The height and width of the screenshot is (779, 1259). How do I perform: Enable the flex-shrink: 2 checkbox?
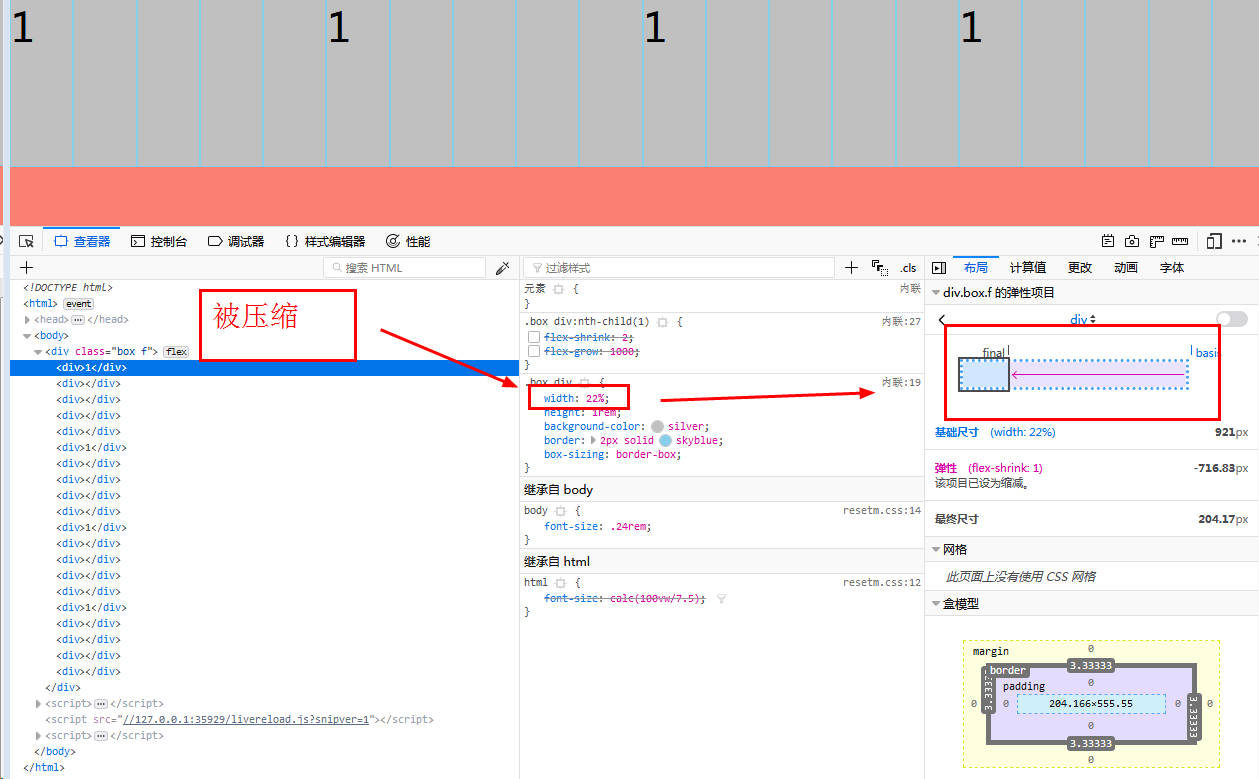coord(534,336)
